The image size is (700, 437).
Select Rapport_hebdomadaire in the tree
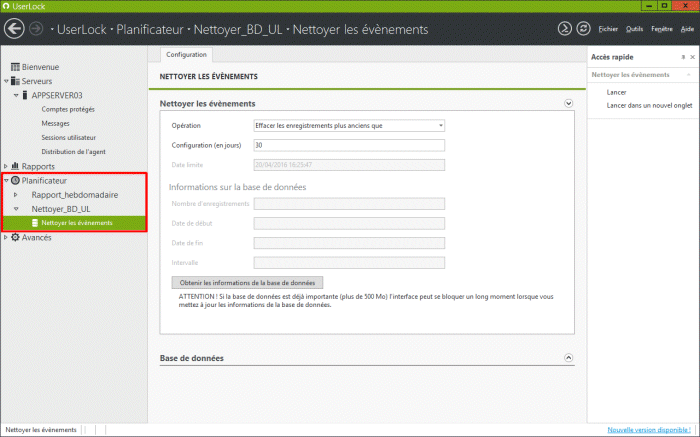click(x=75, y=195)
